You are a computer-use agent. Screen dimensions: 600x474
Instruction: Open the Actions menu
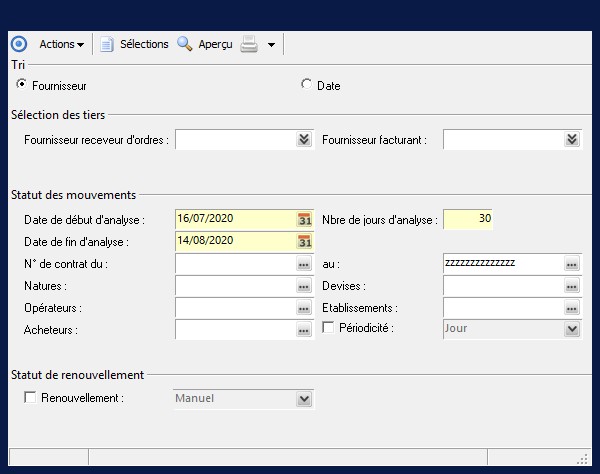tap(61, 44)
